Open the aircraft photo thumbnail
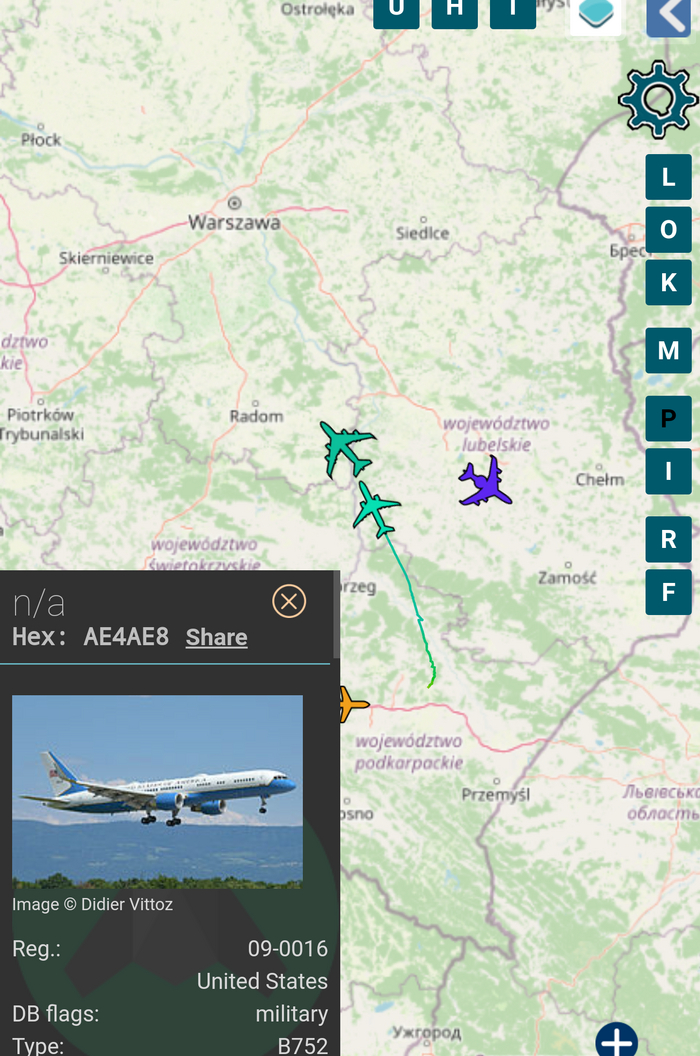This screenshot has height=1056, width=700. click(157, 791)
